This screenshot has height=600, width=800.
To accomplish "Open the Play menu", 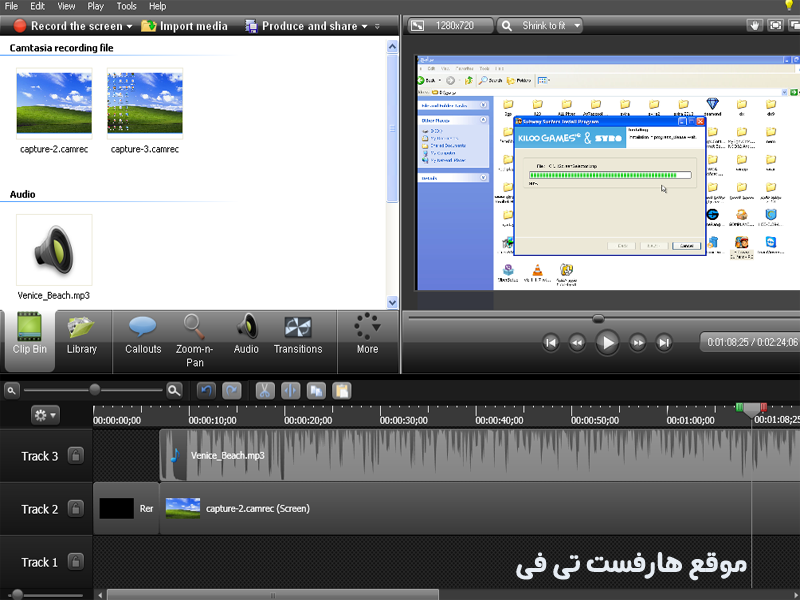I will (x=95, y=6).
